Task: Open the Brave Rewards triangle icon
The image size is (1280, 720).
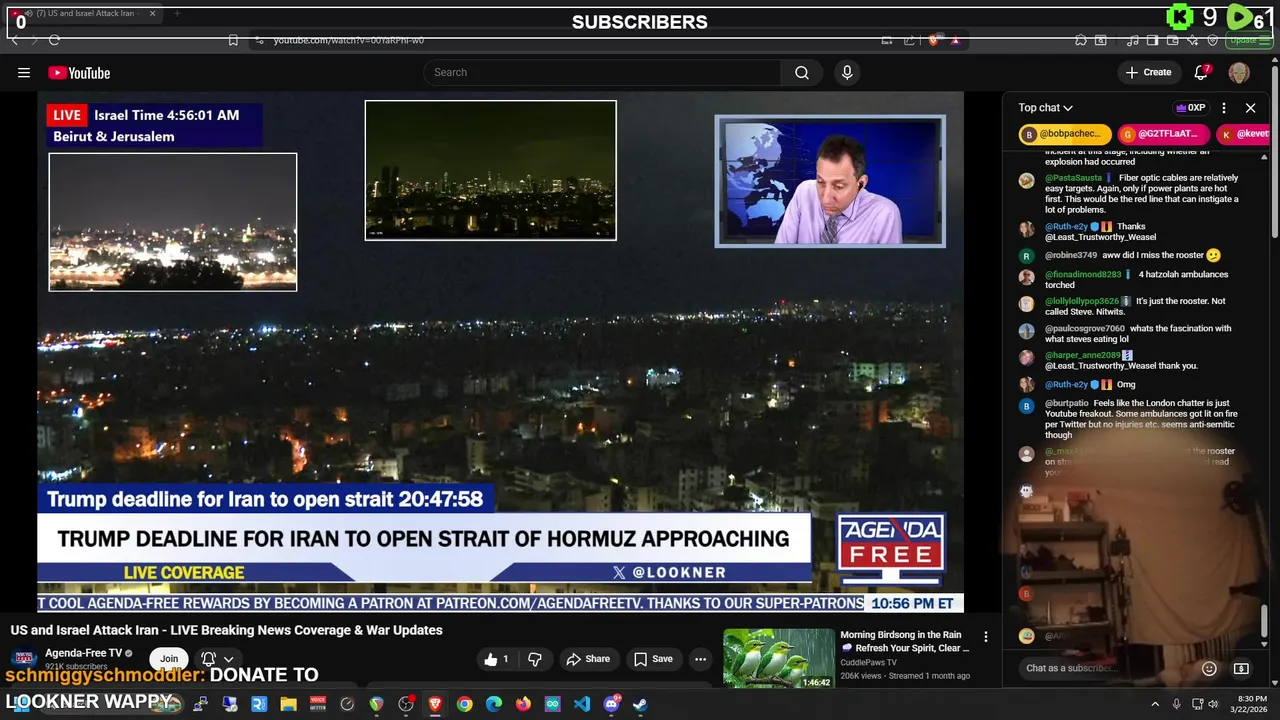Action: click(955, 40)
